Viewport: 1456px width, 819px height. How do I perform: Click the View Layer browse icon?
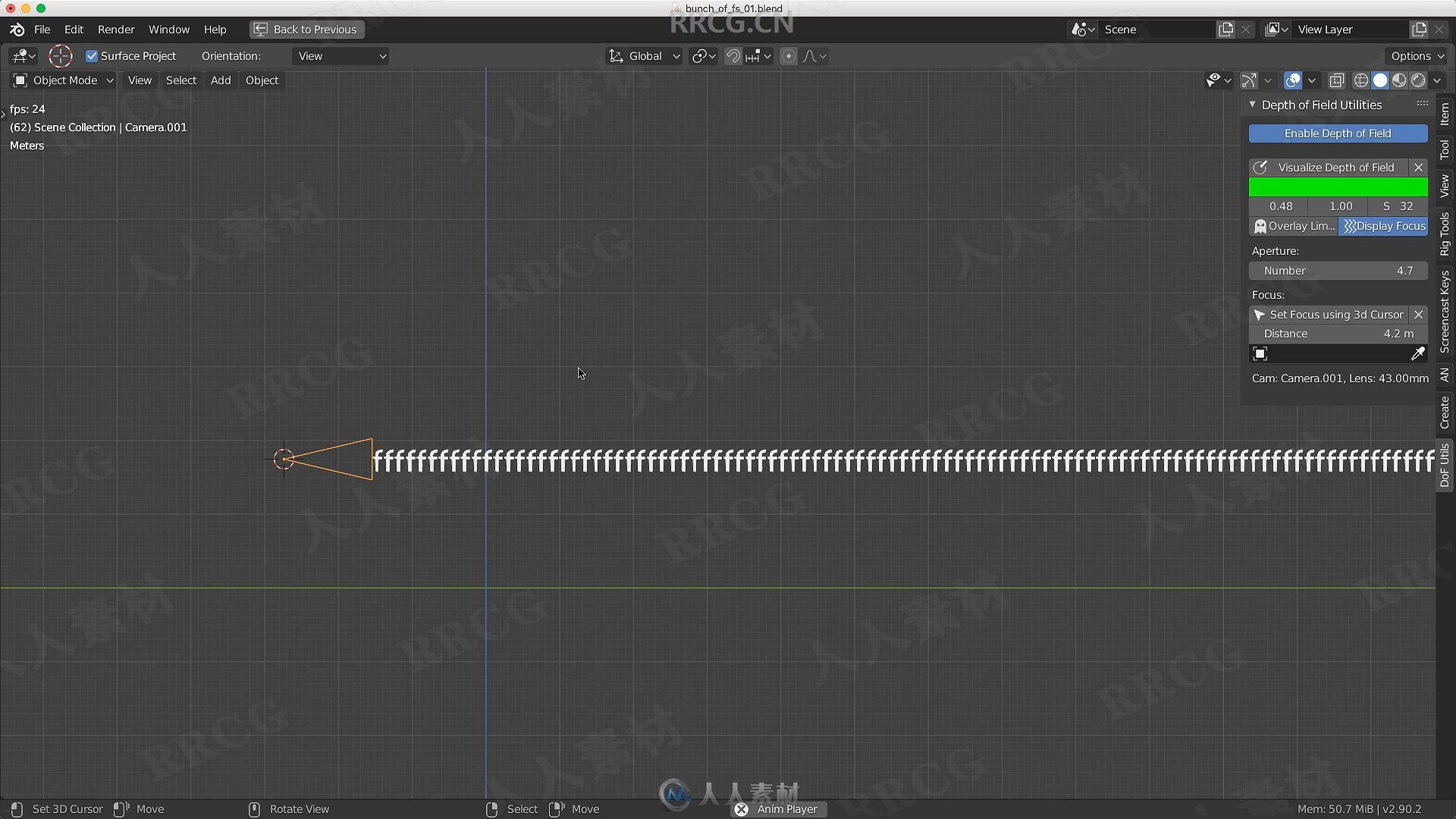[1277, 30]
